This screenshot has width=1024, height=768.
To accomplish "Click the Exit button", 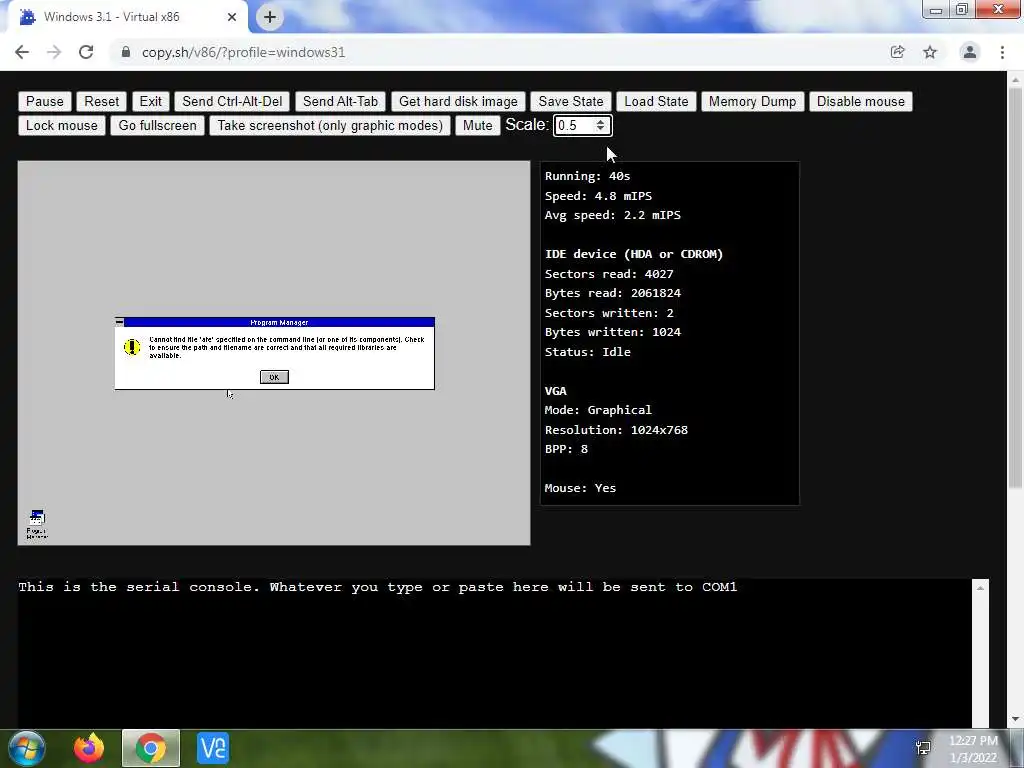I will pyautogui.click(x=150, y=101).
